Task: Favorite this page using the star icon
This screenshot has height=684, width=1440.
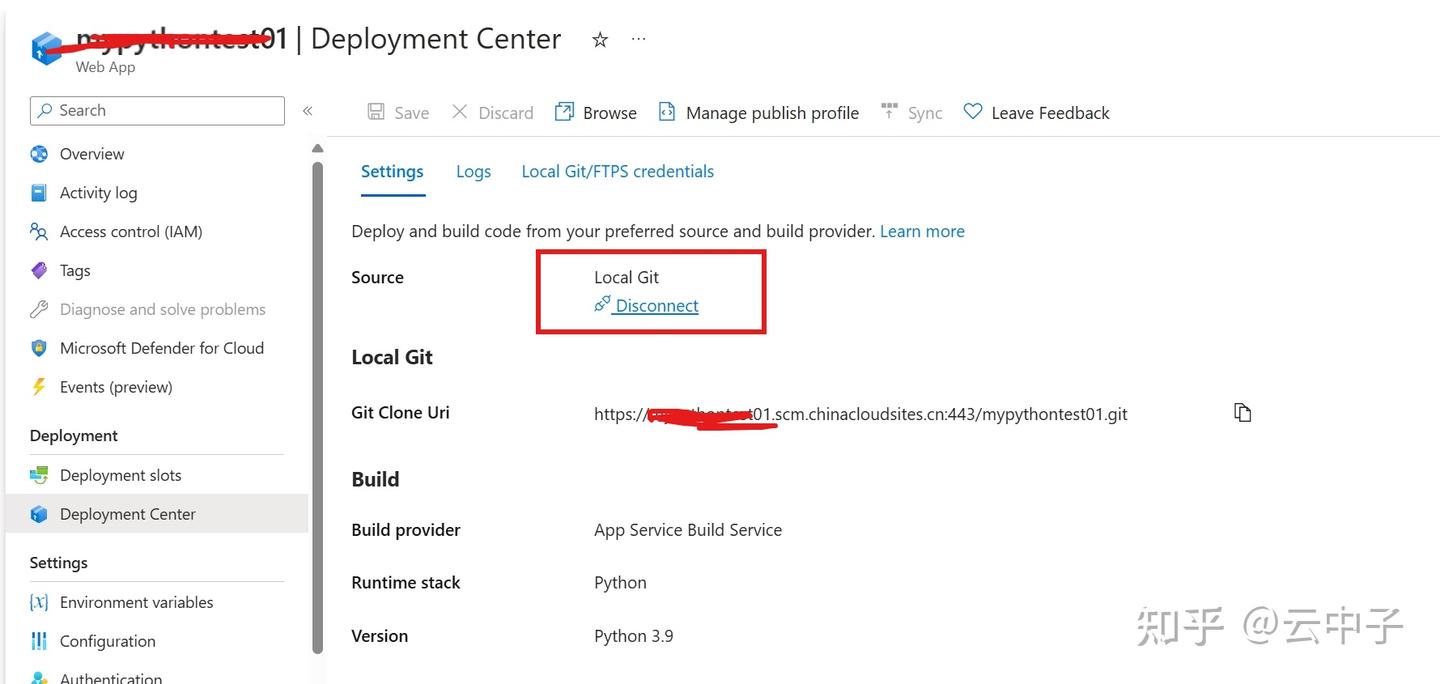Action: (x=598, y=39)
